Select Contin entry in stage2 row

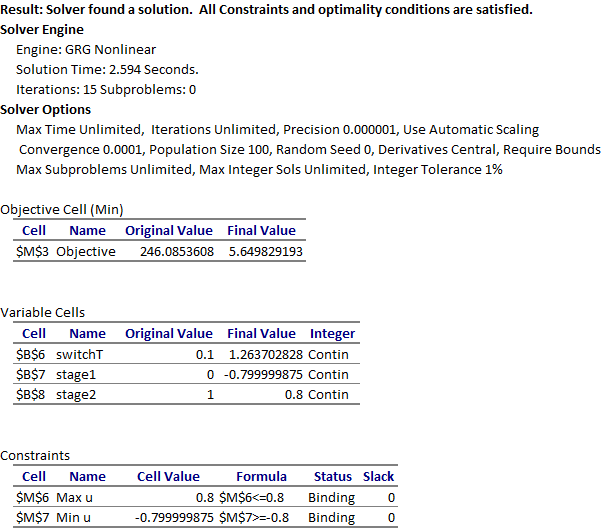(328, 395)
